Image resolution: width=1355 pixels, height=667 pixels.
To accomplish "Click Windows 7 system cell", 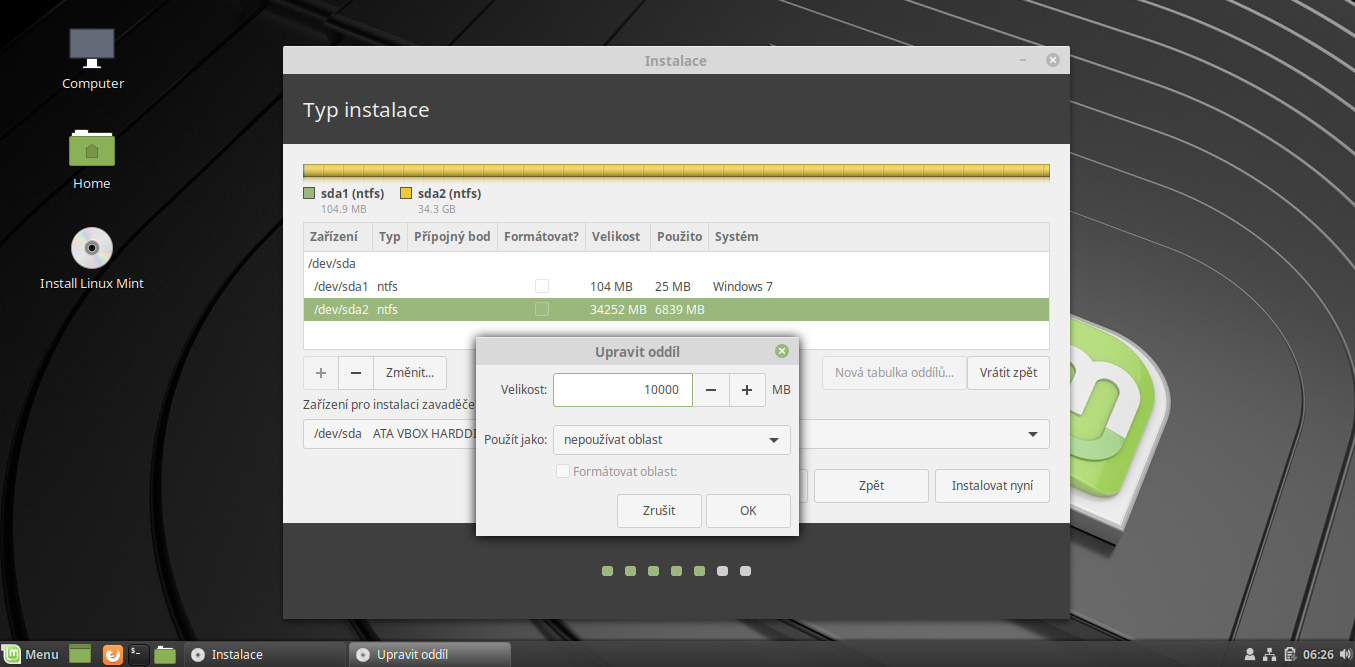I will [x=742, y=286].
